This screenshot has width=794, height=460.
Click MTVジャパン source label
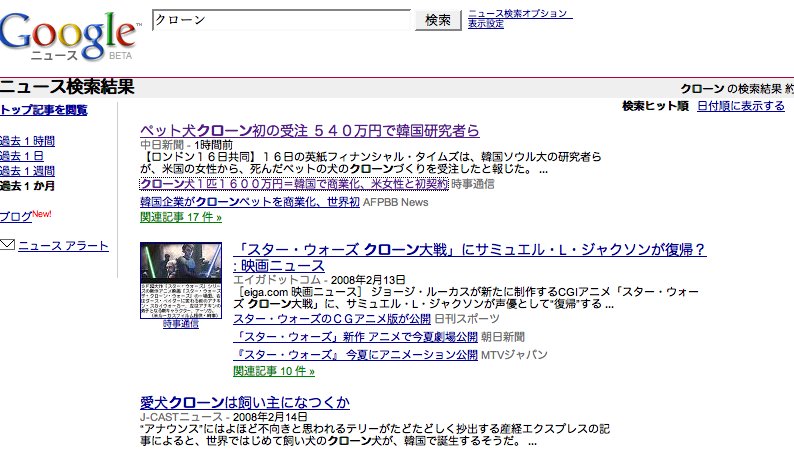coord(514,355)
